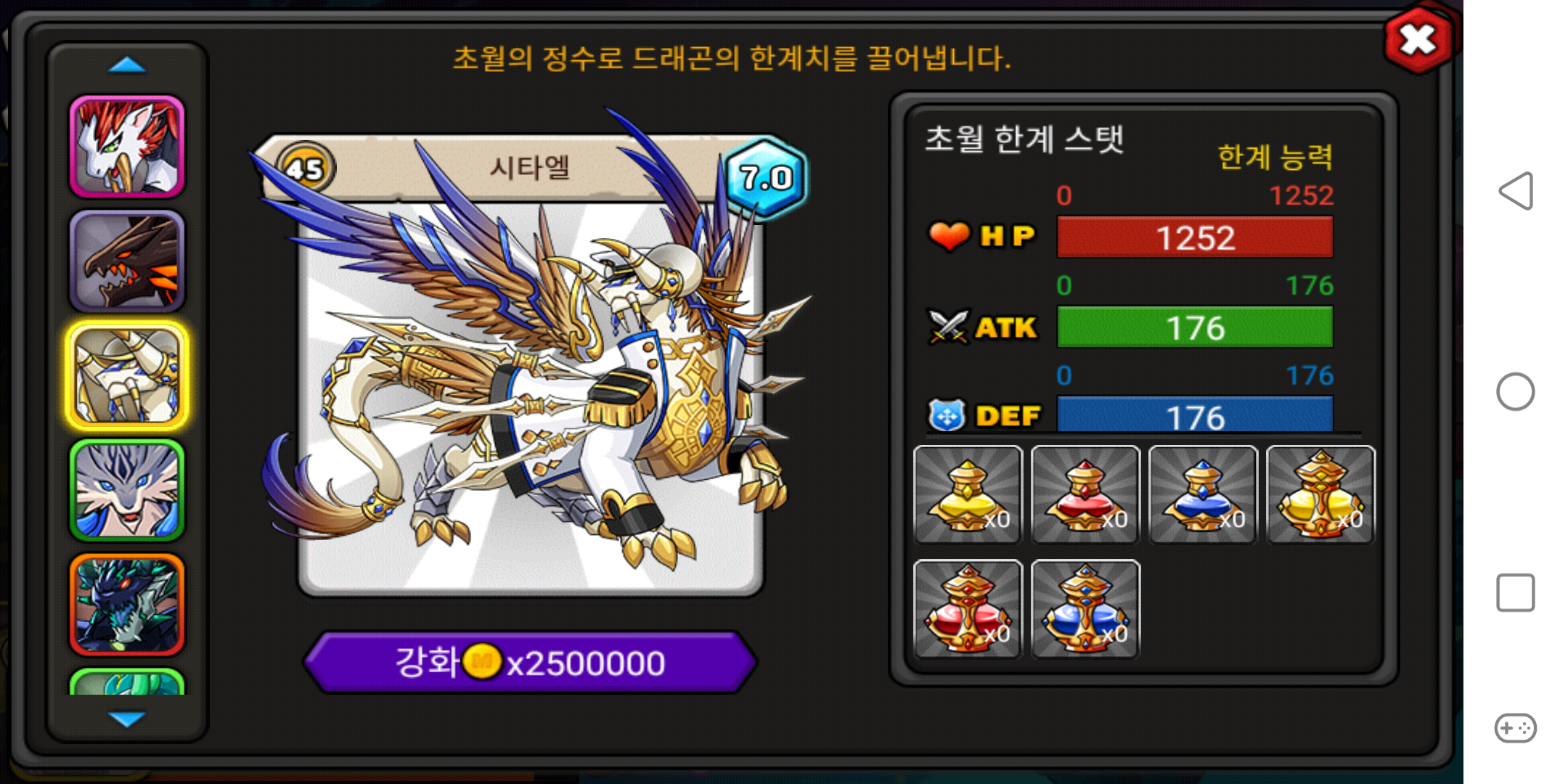Use the small red essence potion

1085,494
